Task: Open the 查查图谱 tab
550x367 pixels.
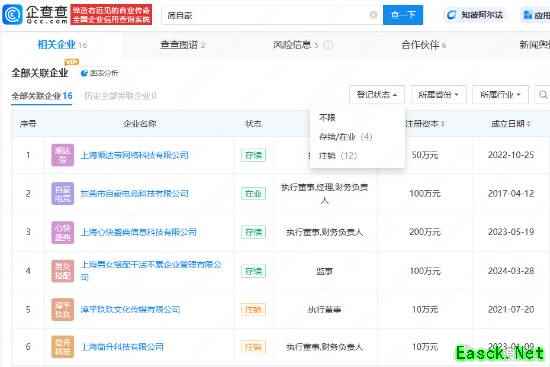Action: [x=182, y=45]
